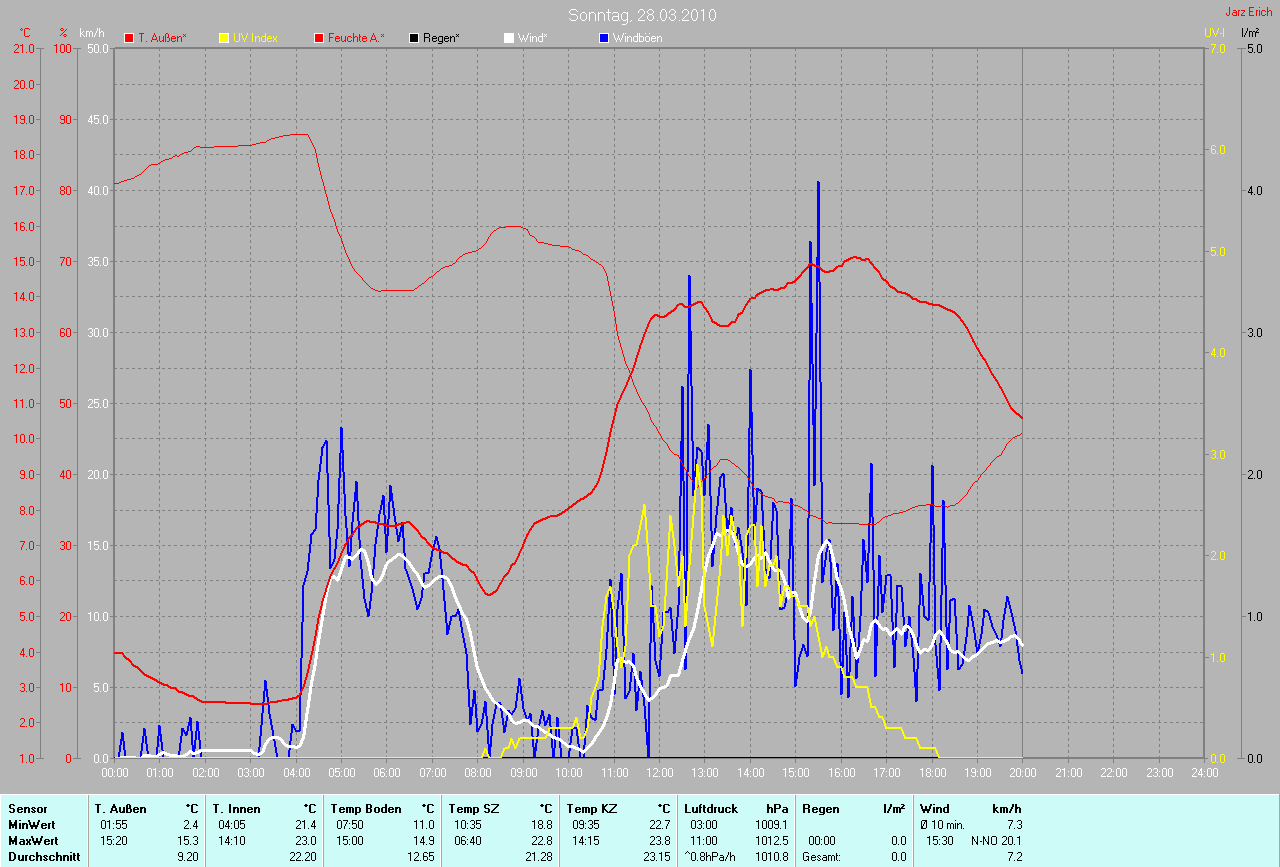
Task: Select the "Feuchte A.*" legend label
Action: [x=356, y=38]
